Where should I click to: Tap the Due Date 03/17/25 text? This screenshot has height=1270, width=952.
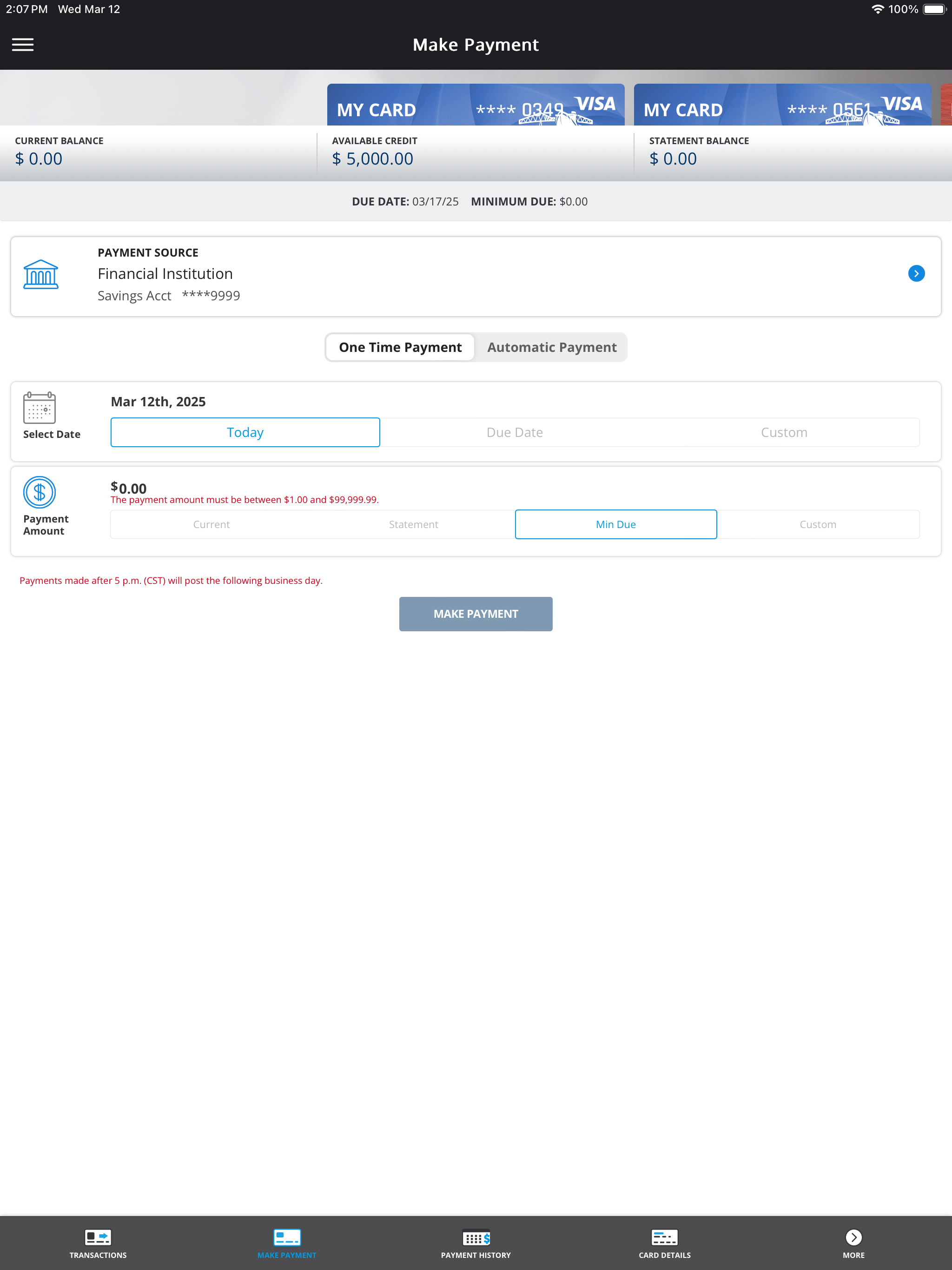pyautogui.click(x=405, y=202)
